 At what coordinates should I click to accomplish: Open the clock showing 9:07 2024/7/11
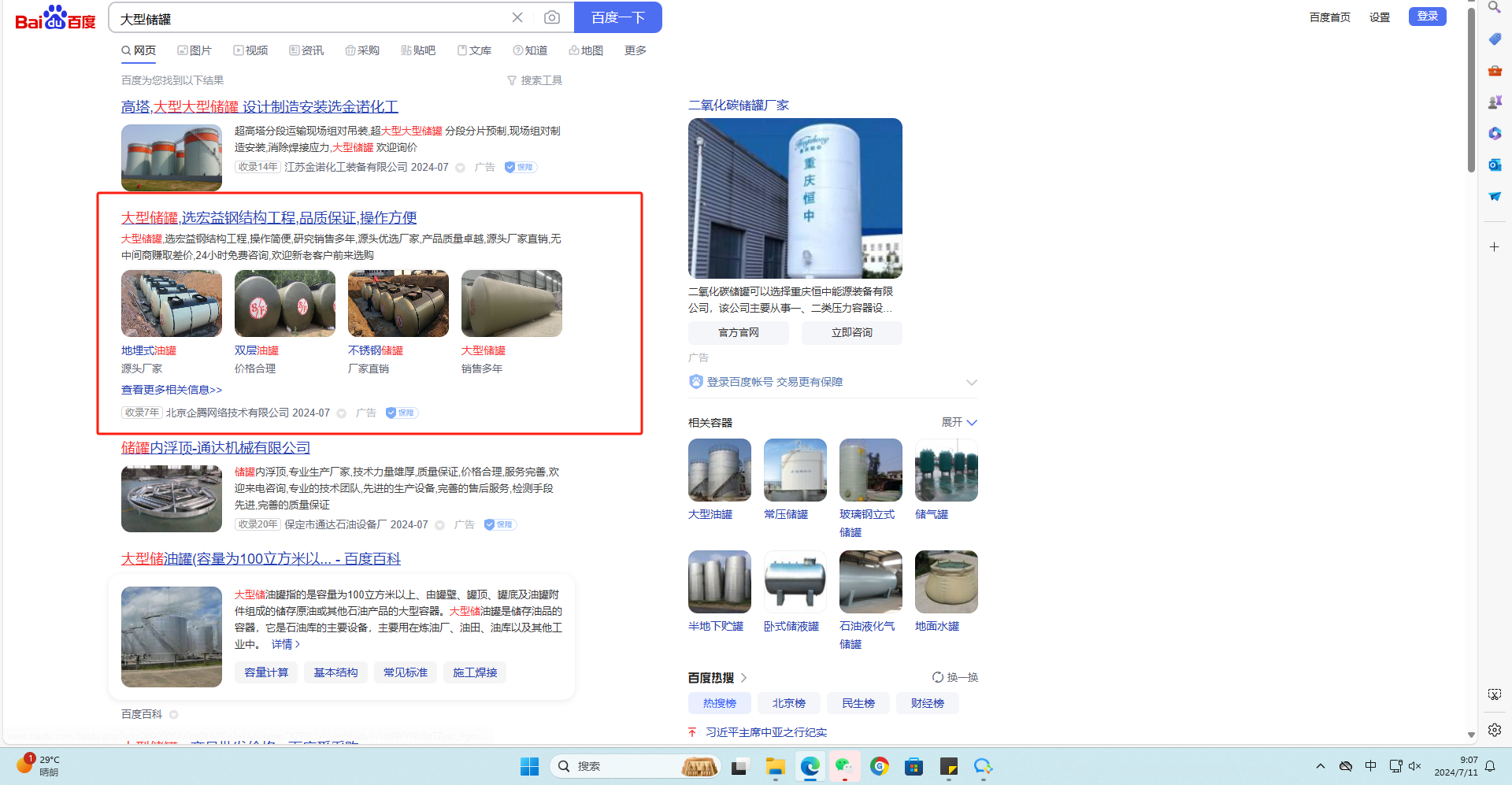(x=1456, y=766)
